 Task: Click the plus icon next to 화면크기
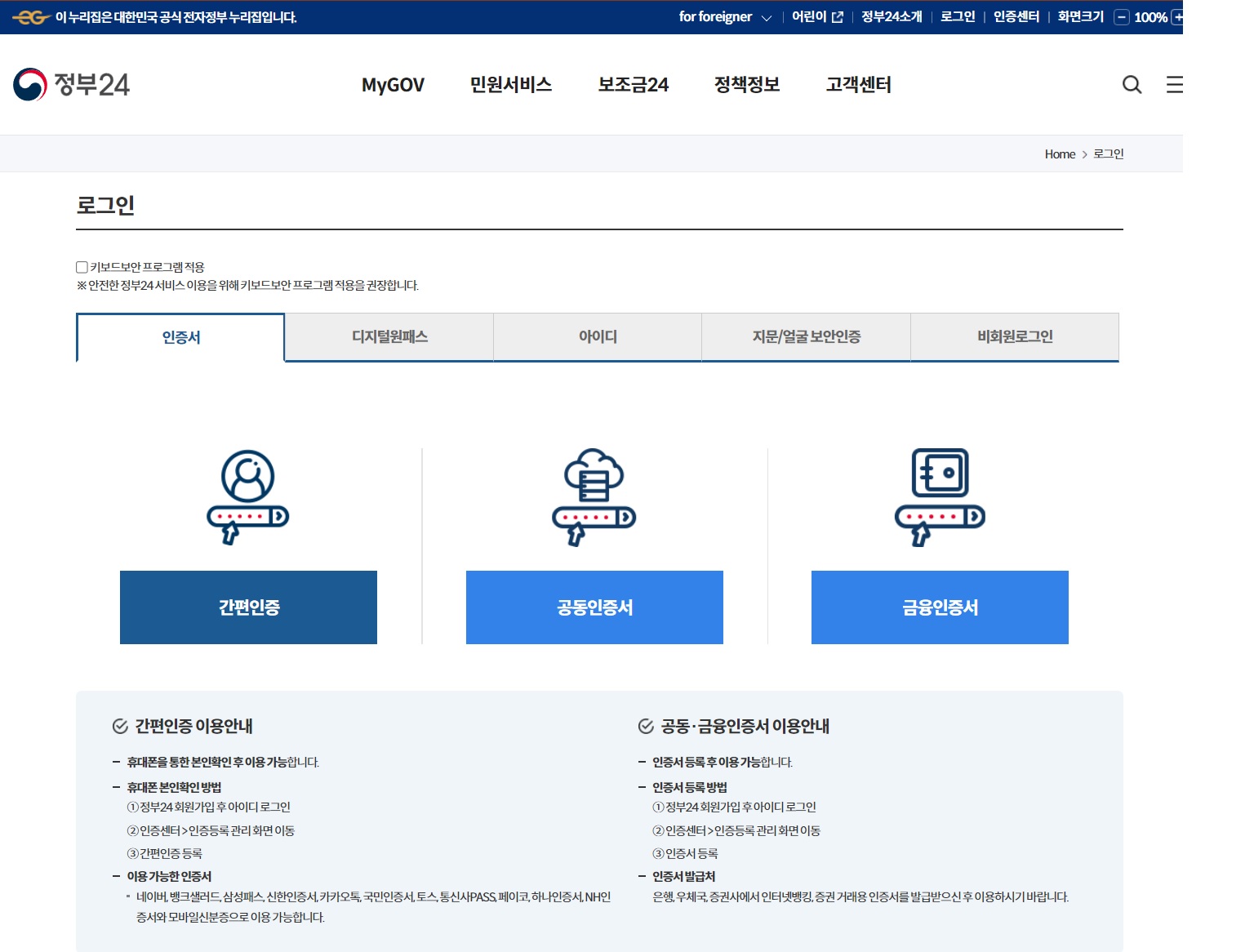pyautogui.click(x=1178, y=16)
